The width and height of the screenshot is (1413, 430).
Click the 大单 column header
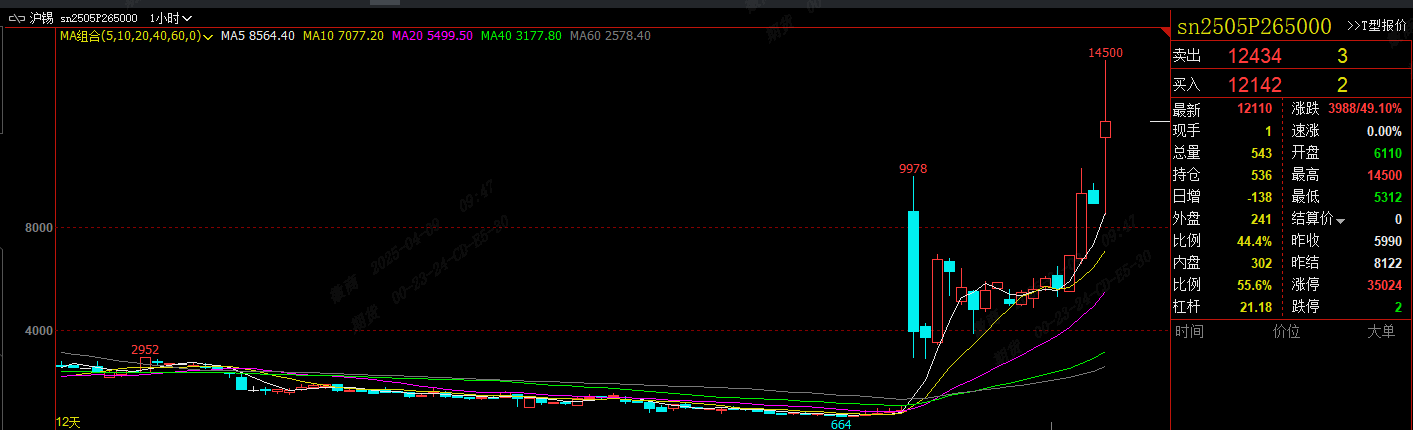(x=1380, y=331)
